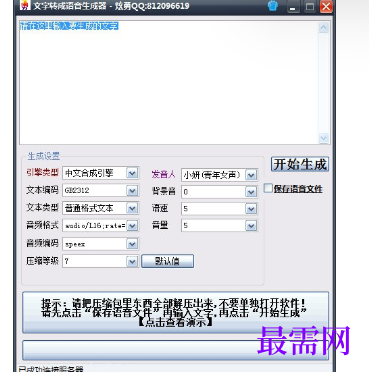Image resolution: width=369 pixels, height=372 pixels.
Task: Click the 默认值 button
Action: point(167,261)
